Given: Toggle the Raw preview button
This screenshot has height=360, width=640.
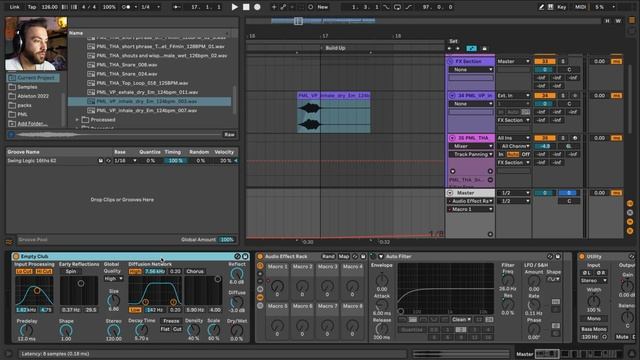Looking at the screenshot, I should pyautogui.click(x=229, y=134).
